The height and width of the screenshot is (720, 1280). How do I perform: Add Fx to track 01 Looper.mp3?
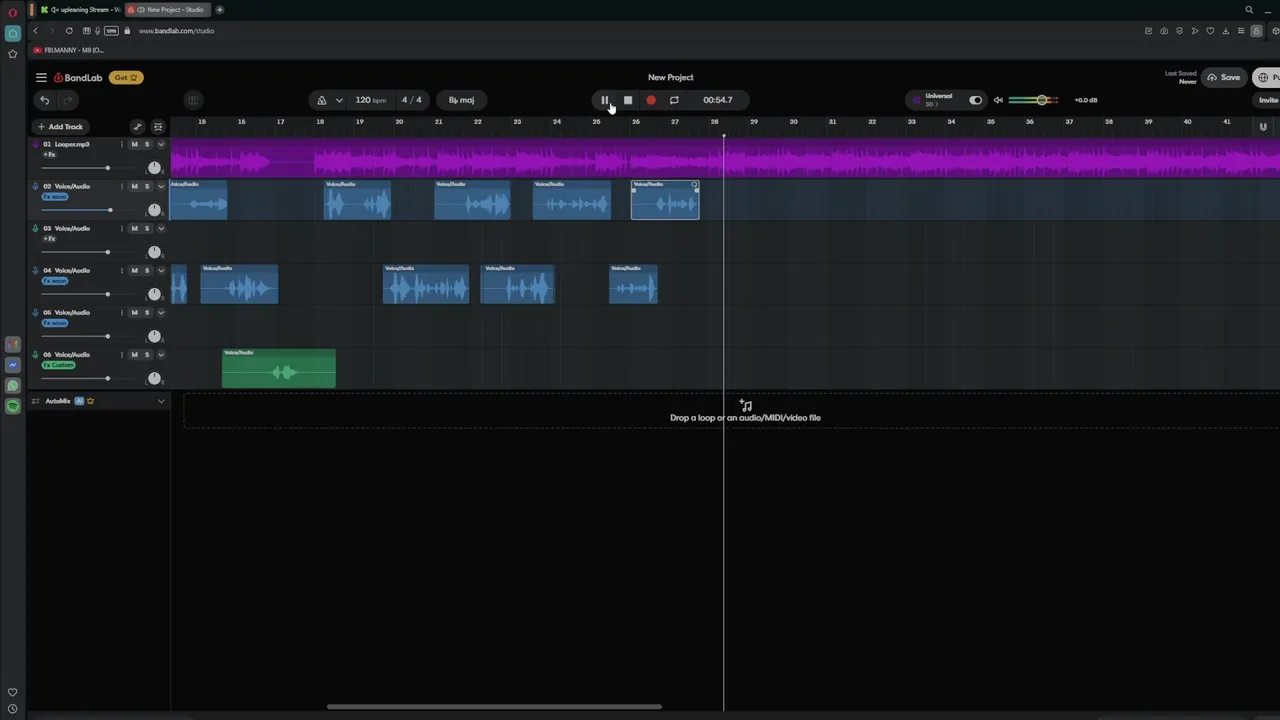point(49,155)
